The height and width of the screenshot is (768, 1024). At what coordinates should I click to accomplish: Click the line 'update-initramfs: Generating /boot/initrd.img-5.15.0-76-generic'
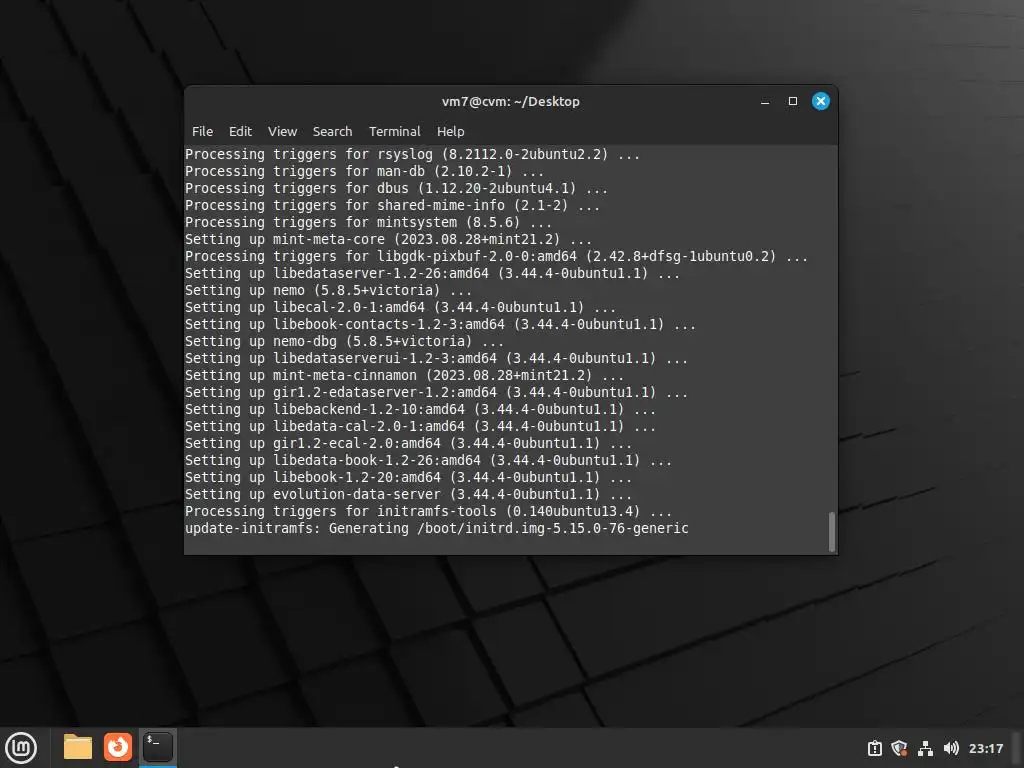[x=436, y=528]
